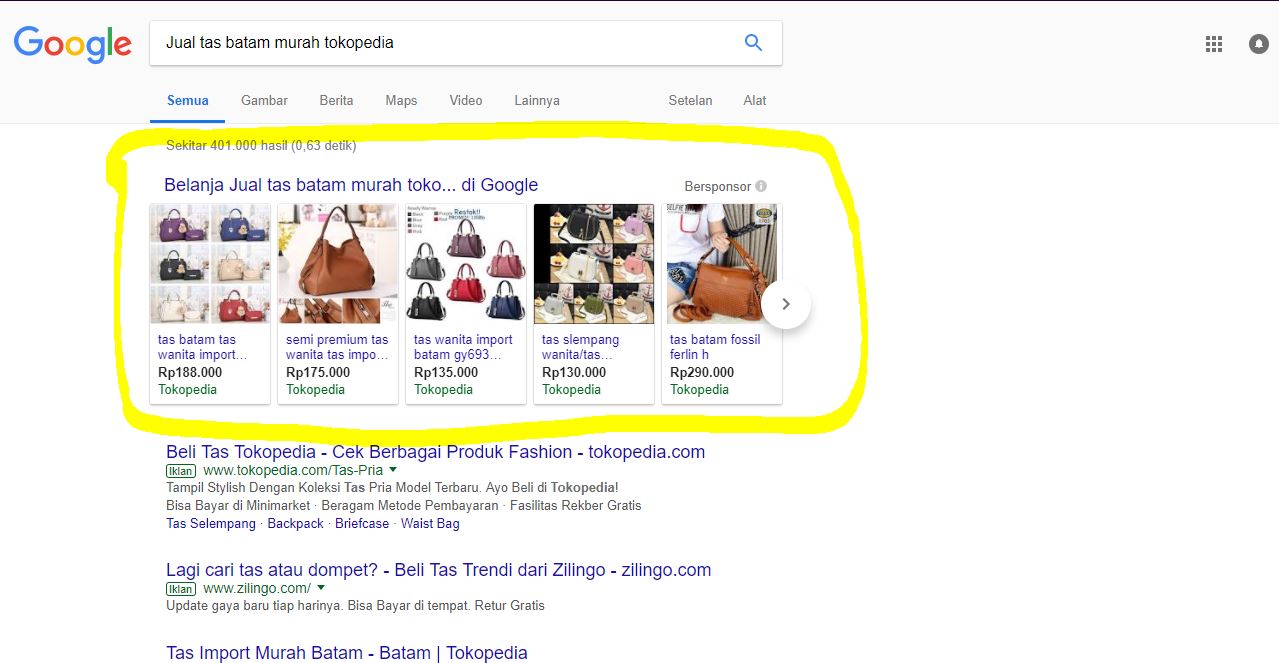Open the Belanja Jual tas batam heading link
This screenshot has height=663, width=1279.
[x=351, y=185]
